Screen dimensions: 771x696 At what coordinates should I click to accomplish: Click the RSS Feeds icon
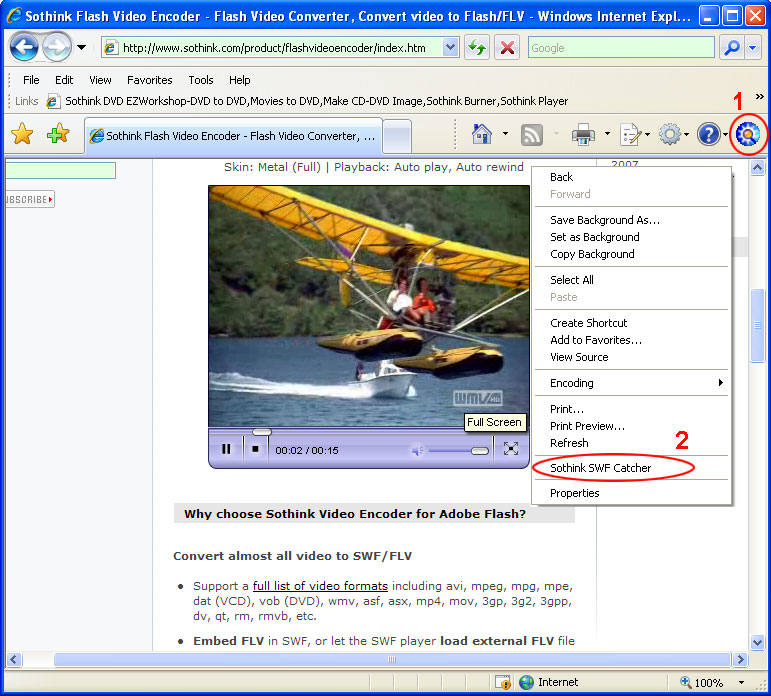click(532, 134)
